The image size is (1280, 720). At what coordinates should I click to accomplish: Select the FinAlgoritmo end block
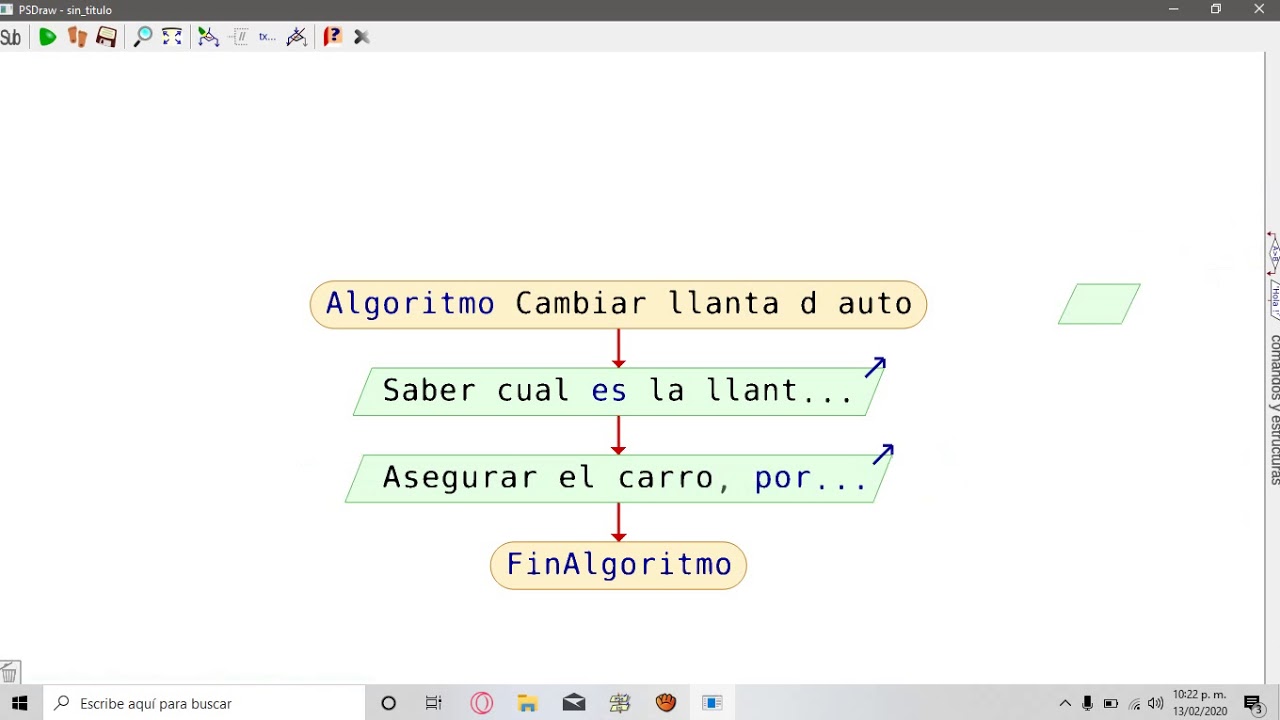[x=618, y=565]
